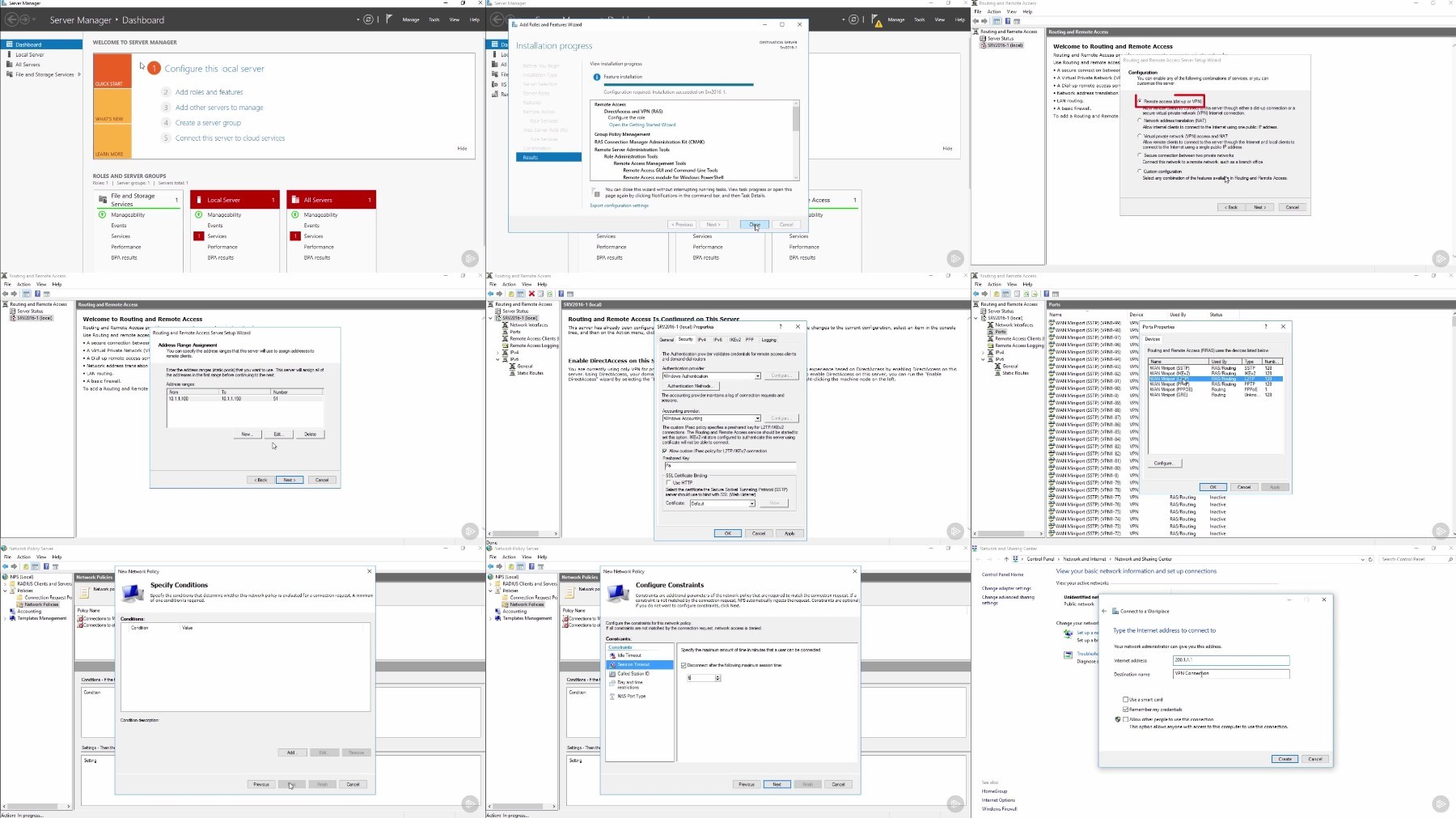The image size is (1456, 818).
Task: Select Idle Timeout constraint icon
Action: 612,655
